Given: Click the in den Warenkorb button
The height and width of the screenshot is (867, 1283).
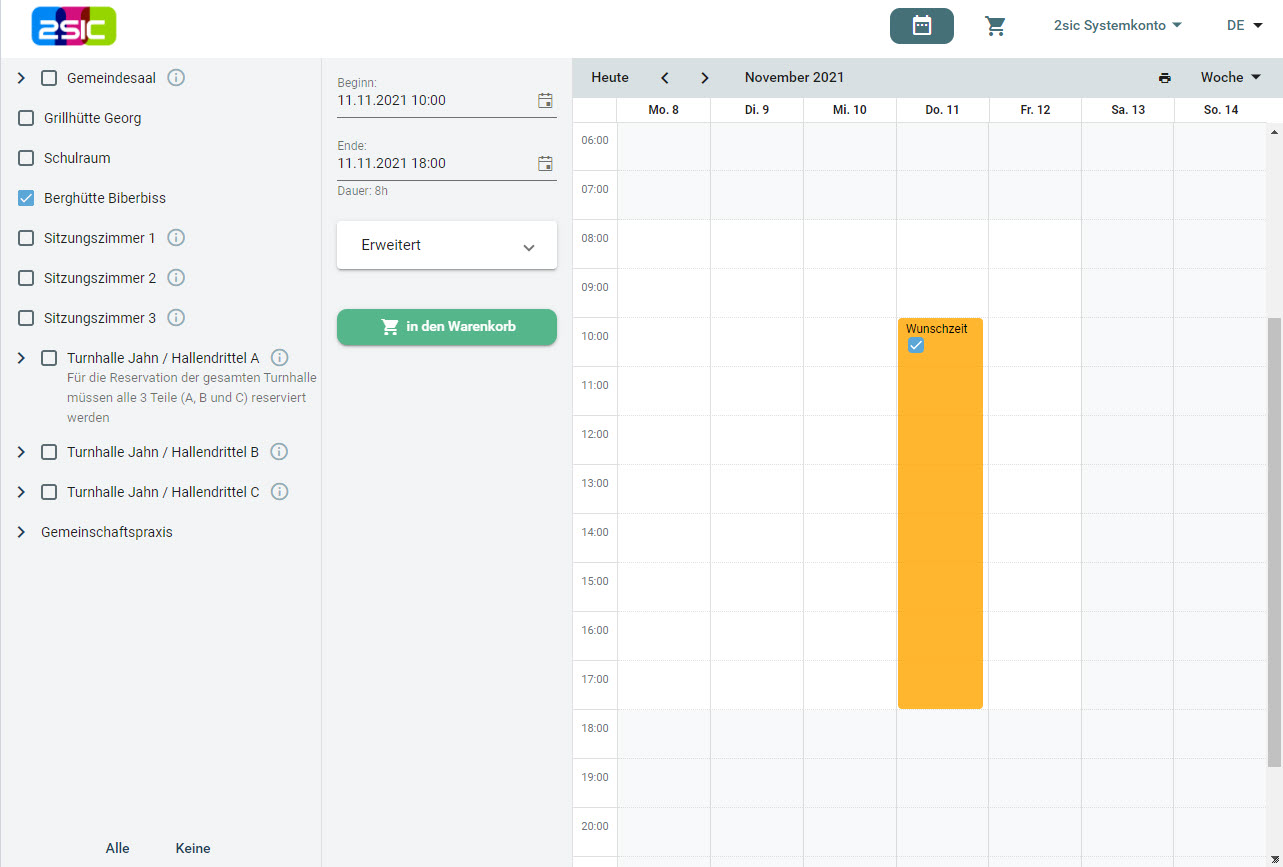Looking at the screenshot, I should pos(446,327).
